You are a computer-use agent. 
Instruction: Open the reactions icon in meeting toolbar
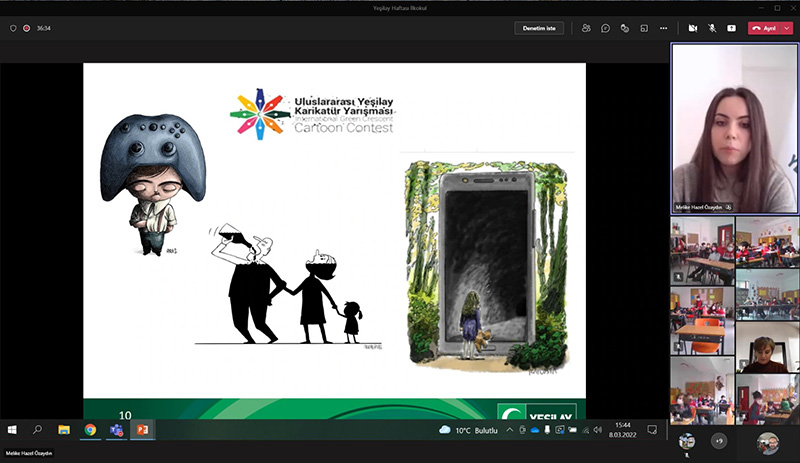click(624, 28)
